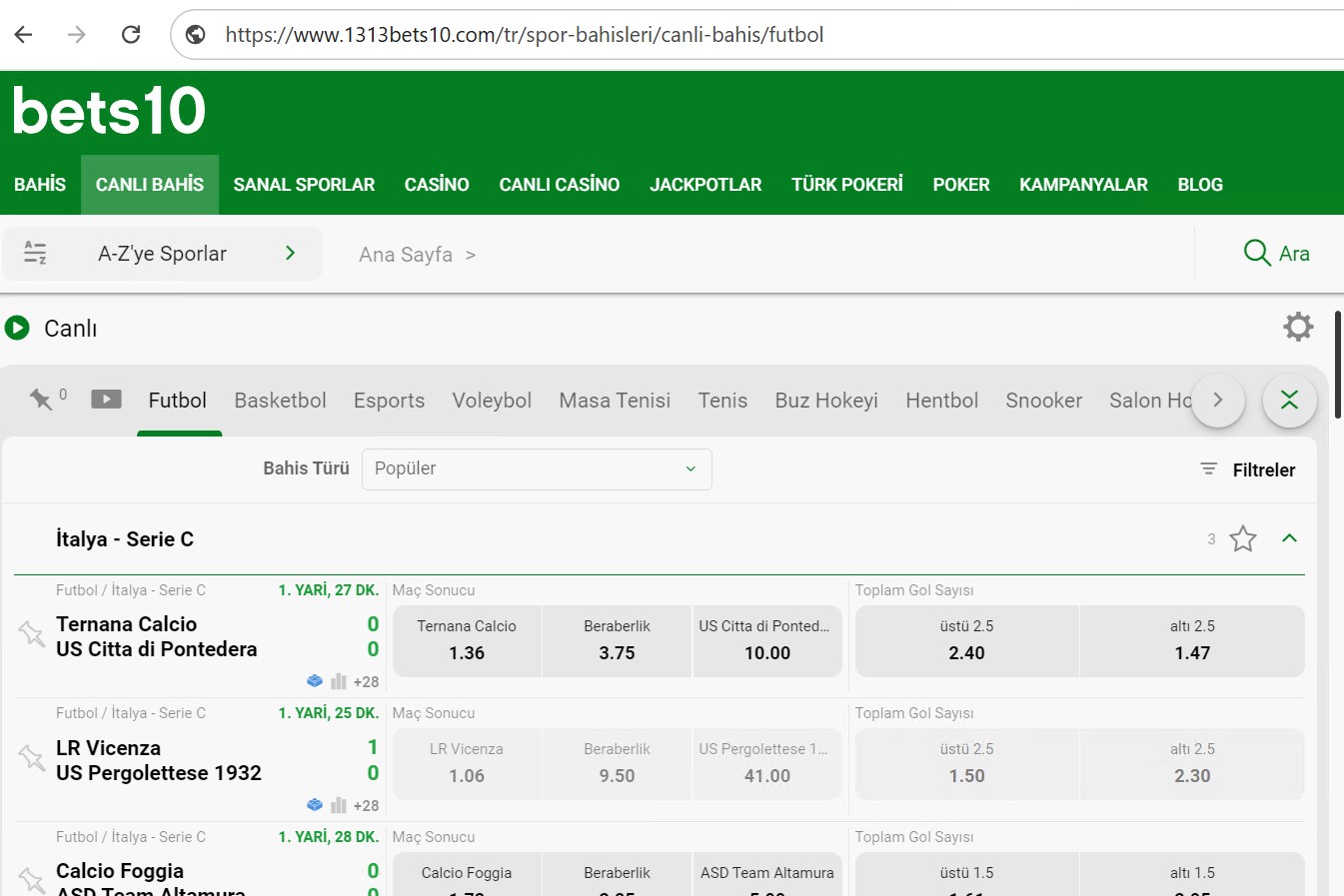This screenshot has width=1344, height=896.
Task: Open statistics for Ternana Calcio match
Action: (x=339, y=681)
